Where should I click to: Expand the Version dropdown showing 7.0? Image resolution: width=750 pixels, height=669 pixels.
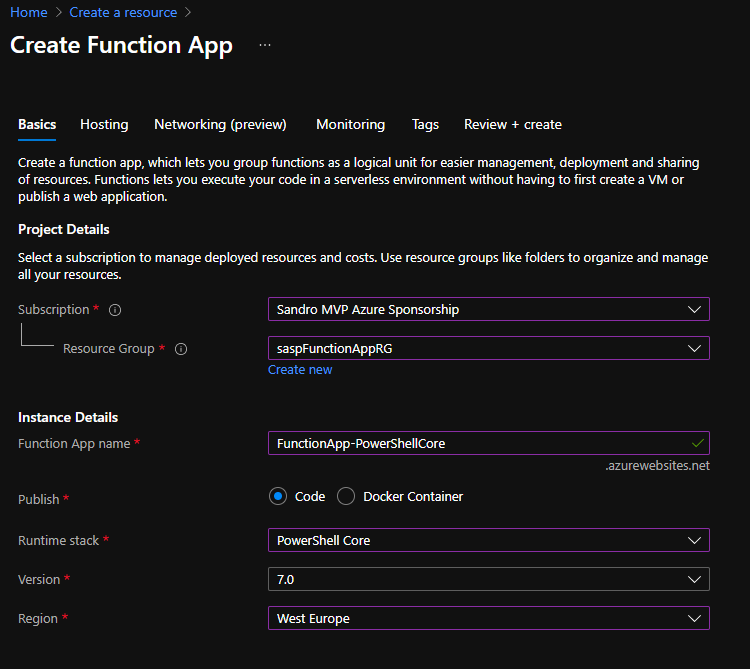click(488, 579)
